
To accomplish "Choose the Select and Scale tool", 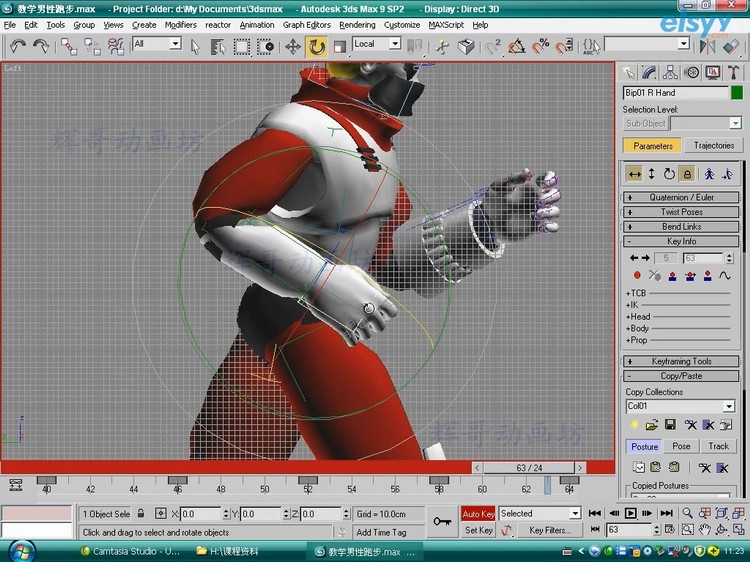I will (x=340, y=46).
